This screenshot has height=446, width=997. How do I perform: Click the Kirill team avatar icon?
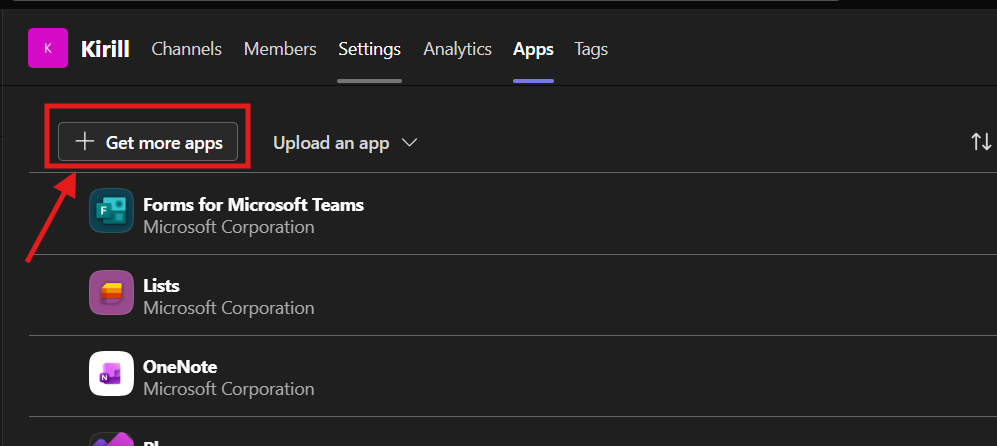[x=48, y=48]
